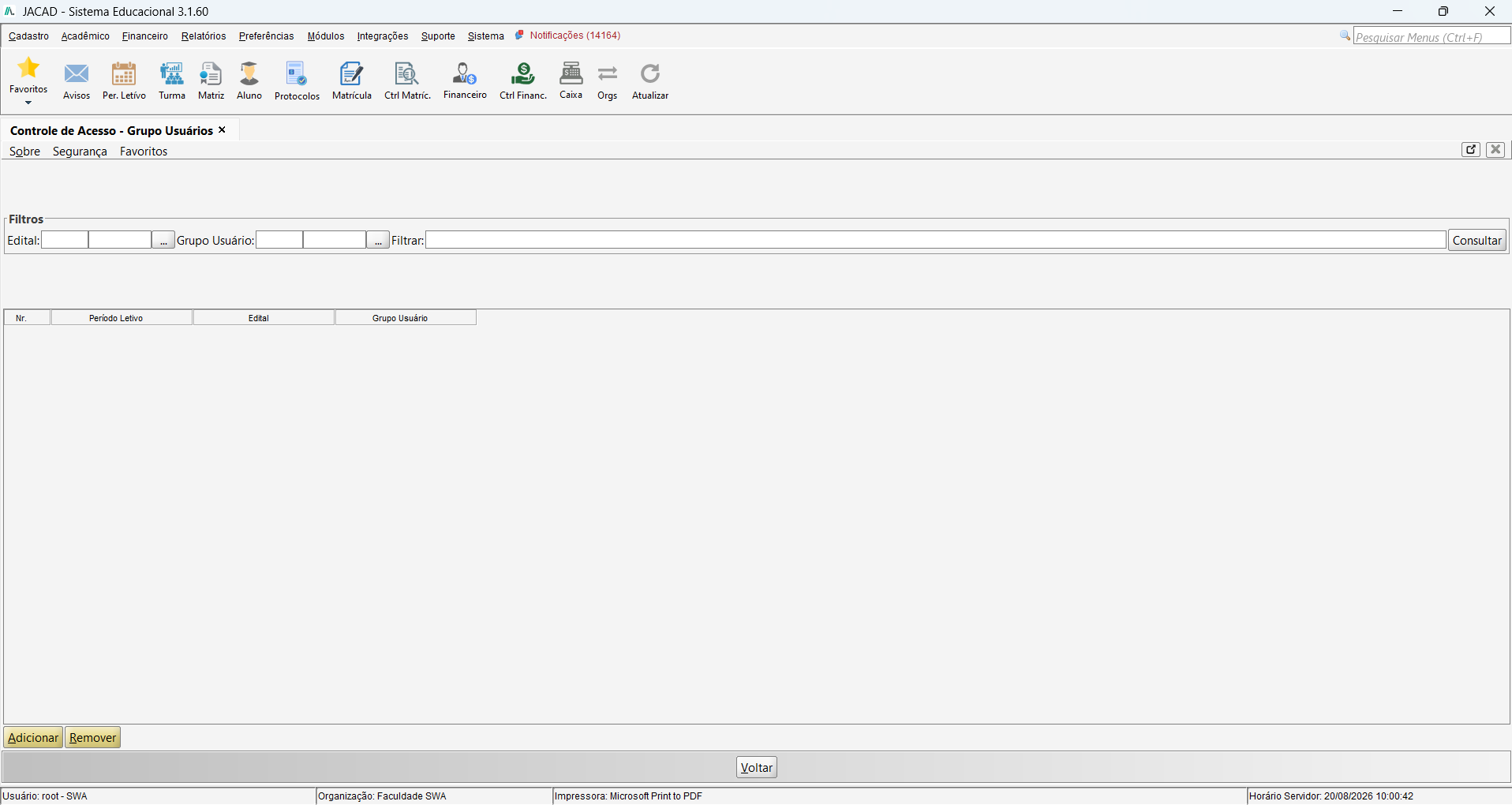The image size is (1512, 805).
Task: Open the Cadastro menu
Action: [29, 36]
